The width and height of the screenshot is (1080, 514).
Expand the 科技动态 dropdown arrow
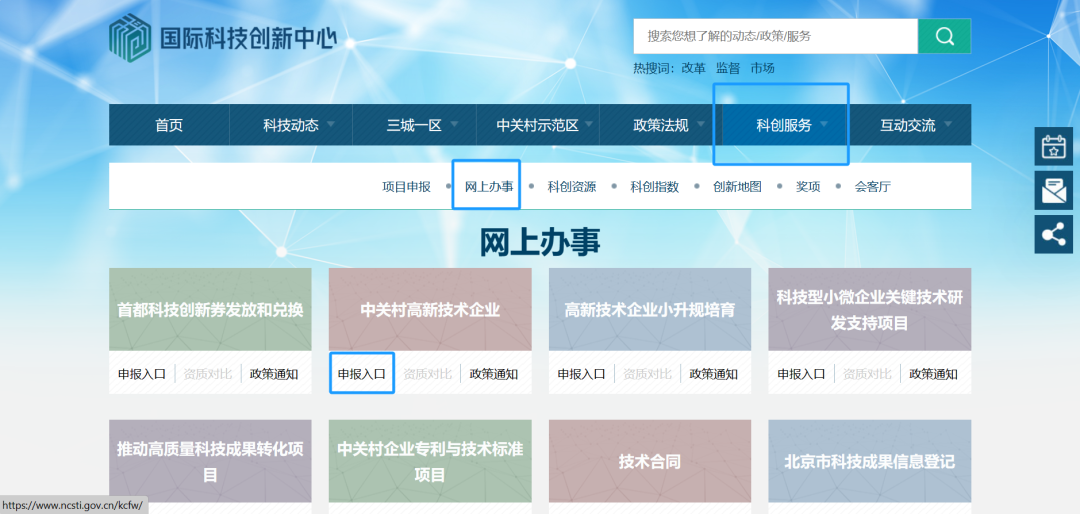(331, 125)
